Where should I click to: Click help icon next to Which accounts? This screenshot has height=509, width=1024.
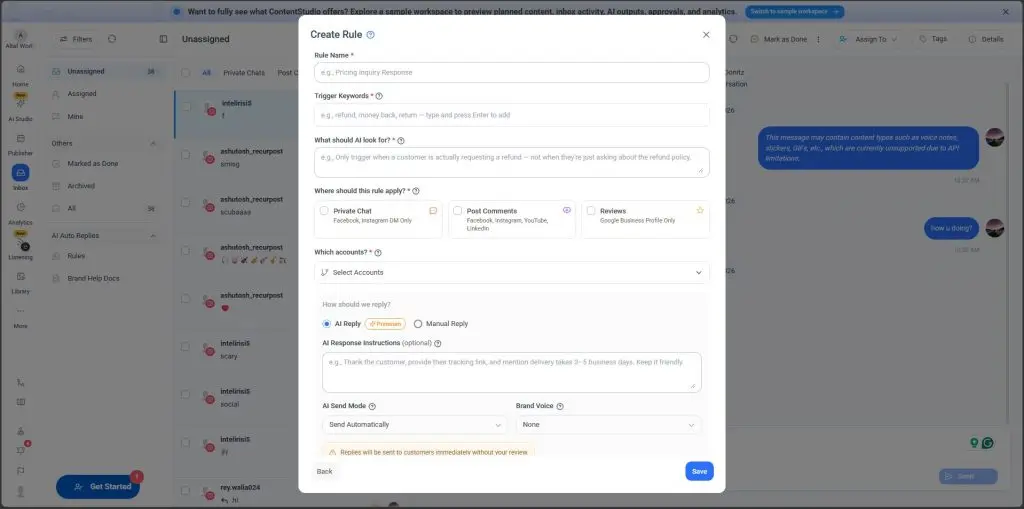(x=378, y=253)
